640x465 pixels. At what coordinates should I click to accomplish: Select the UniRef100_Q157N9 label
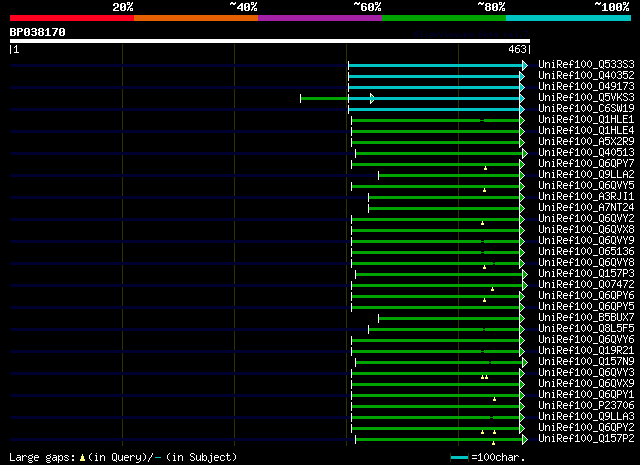coord(586,362)
